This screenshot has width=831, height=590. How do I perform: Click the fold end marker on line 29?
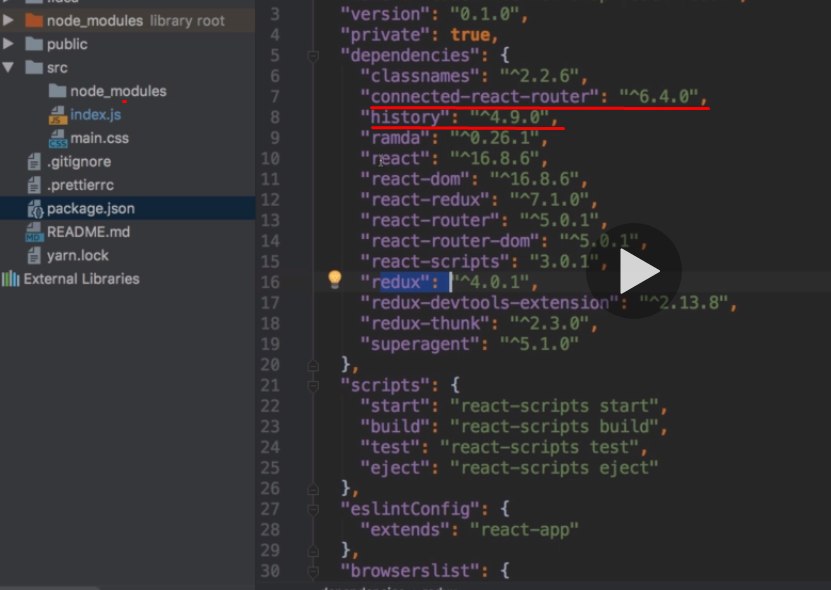[313, 551]
